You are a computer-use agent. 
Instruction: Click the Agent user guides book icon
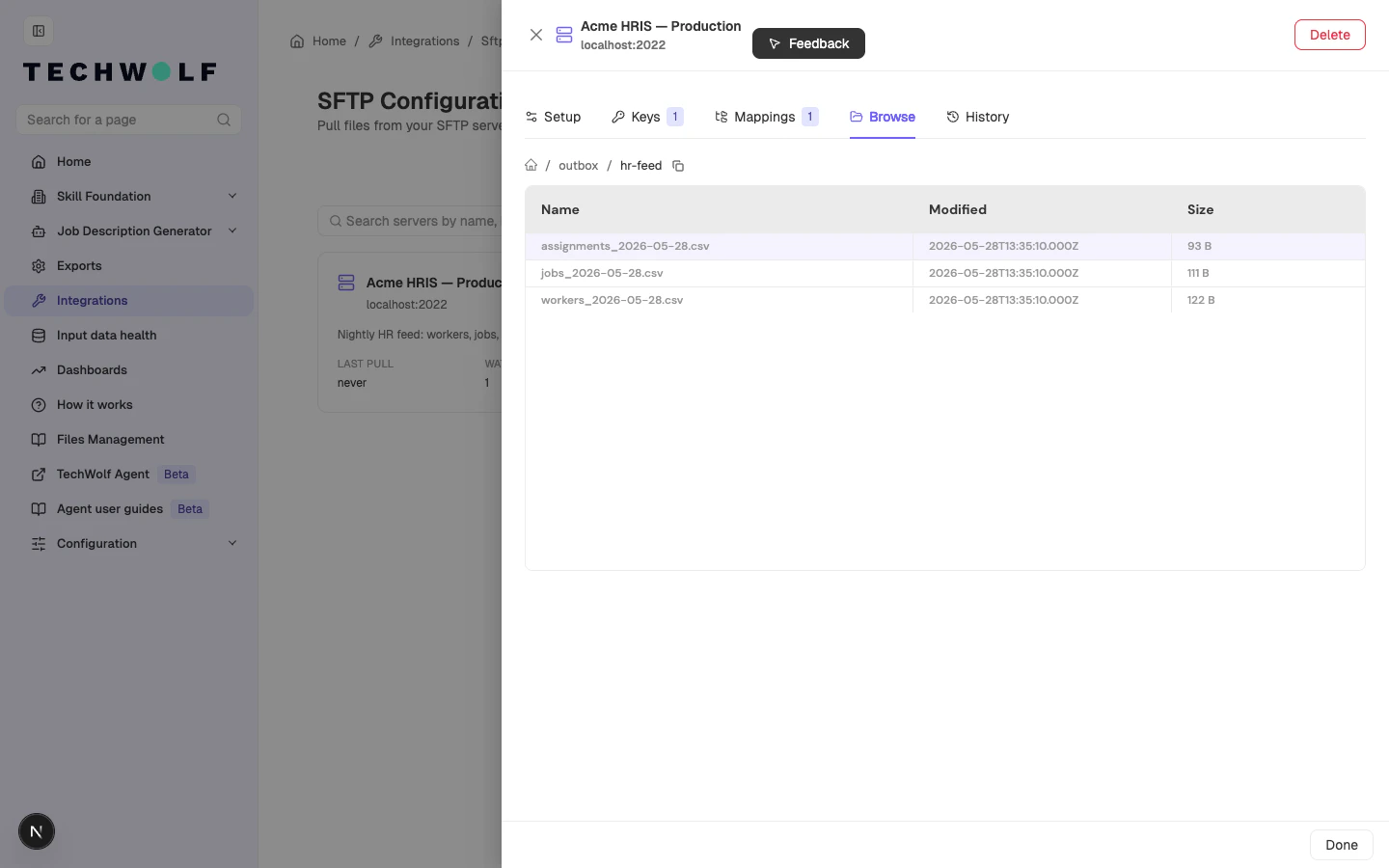pyautogui.click(x=39, y=509)
